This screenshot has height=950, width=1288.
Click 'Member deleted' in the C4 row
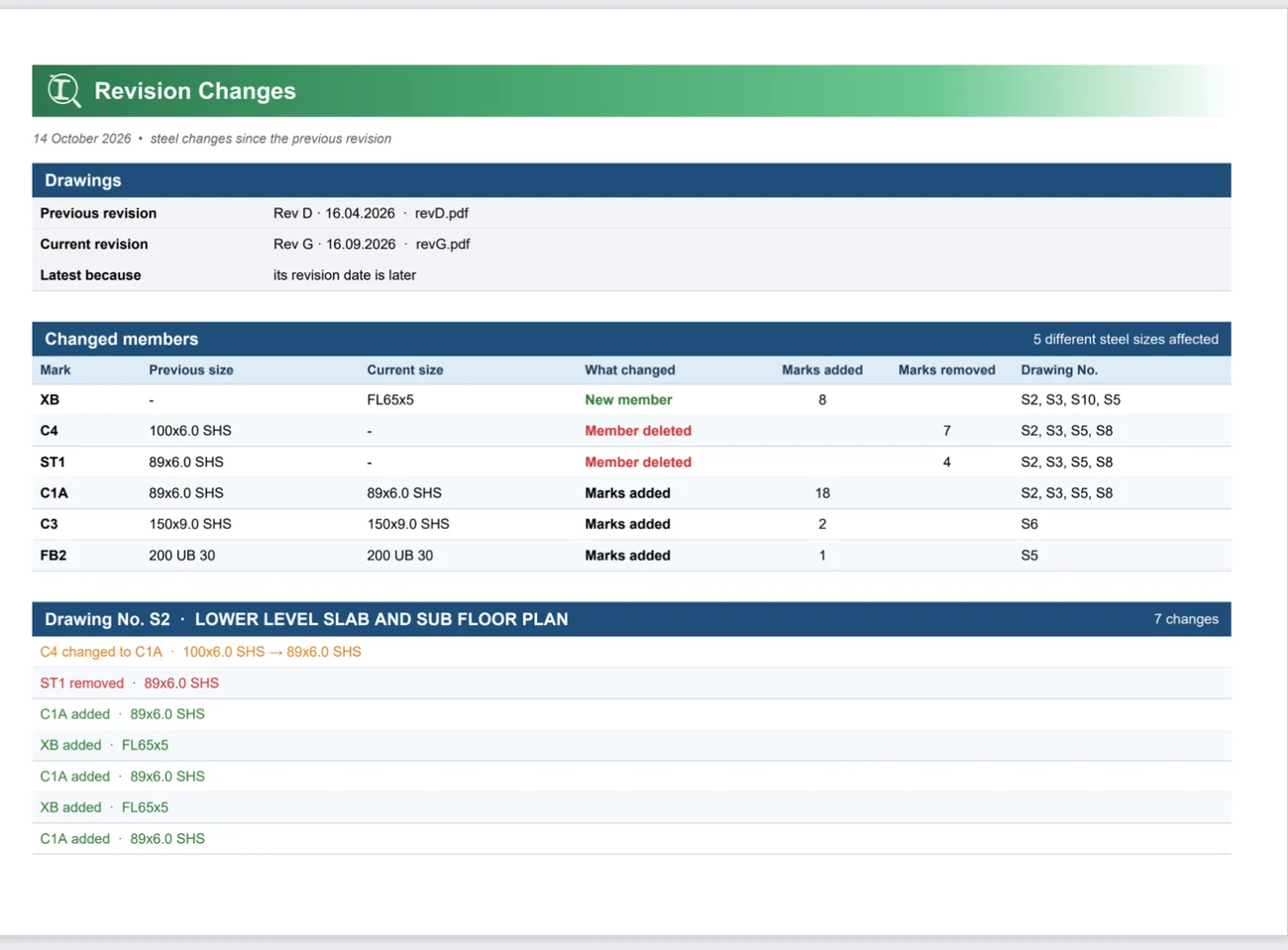[638, 431]
